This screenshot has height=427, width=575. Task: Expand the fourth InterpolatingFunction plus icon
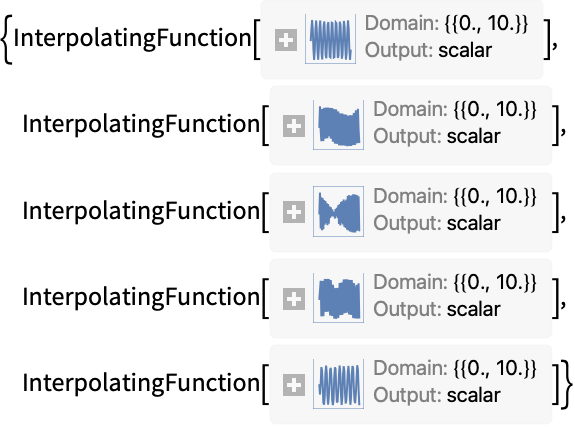(294, 299)
